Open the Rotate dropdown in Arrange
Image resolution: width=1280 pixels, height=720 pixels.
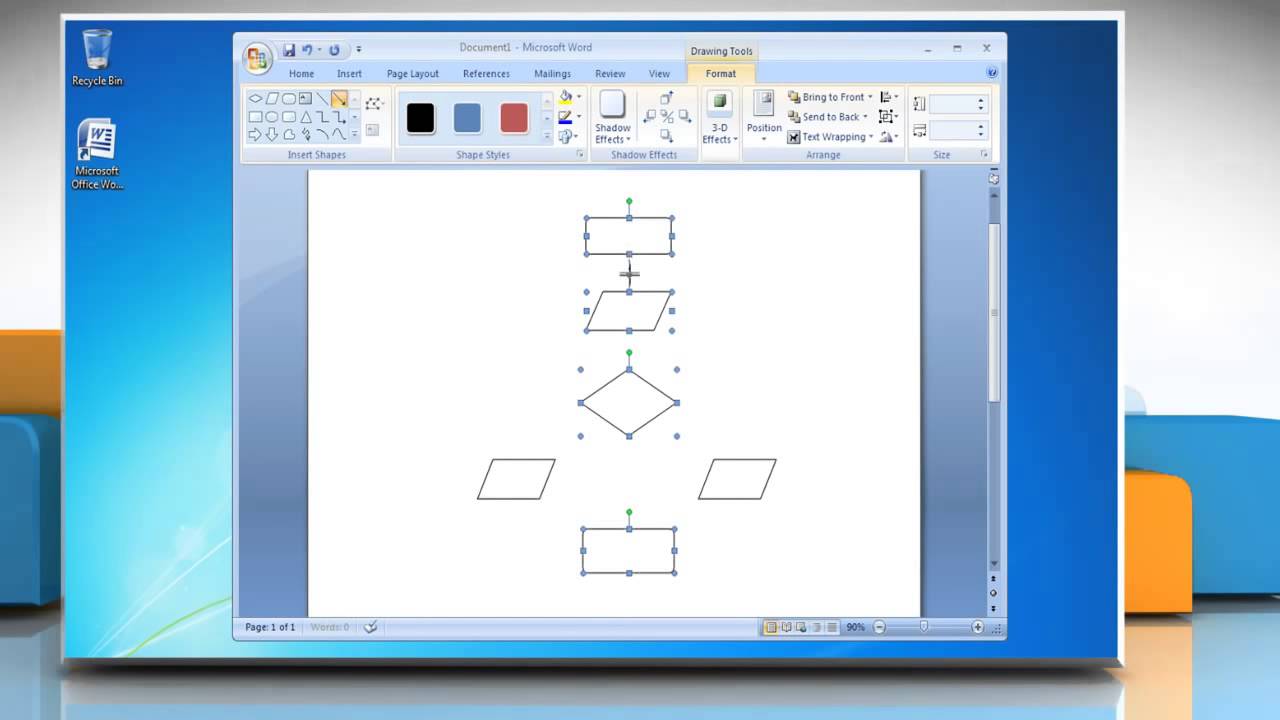(x=888, y=137)
